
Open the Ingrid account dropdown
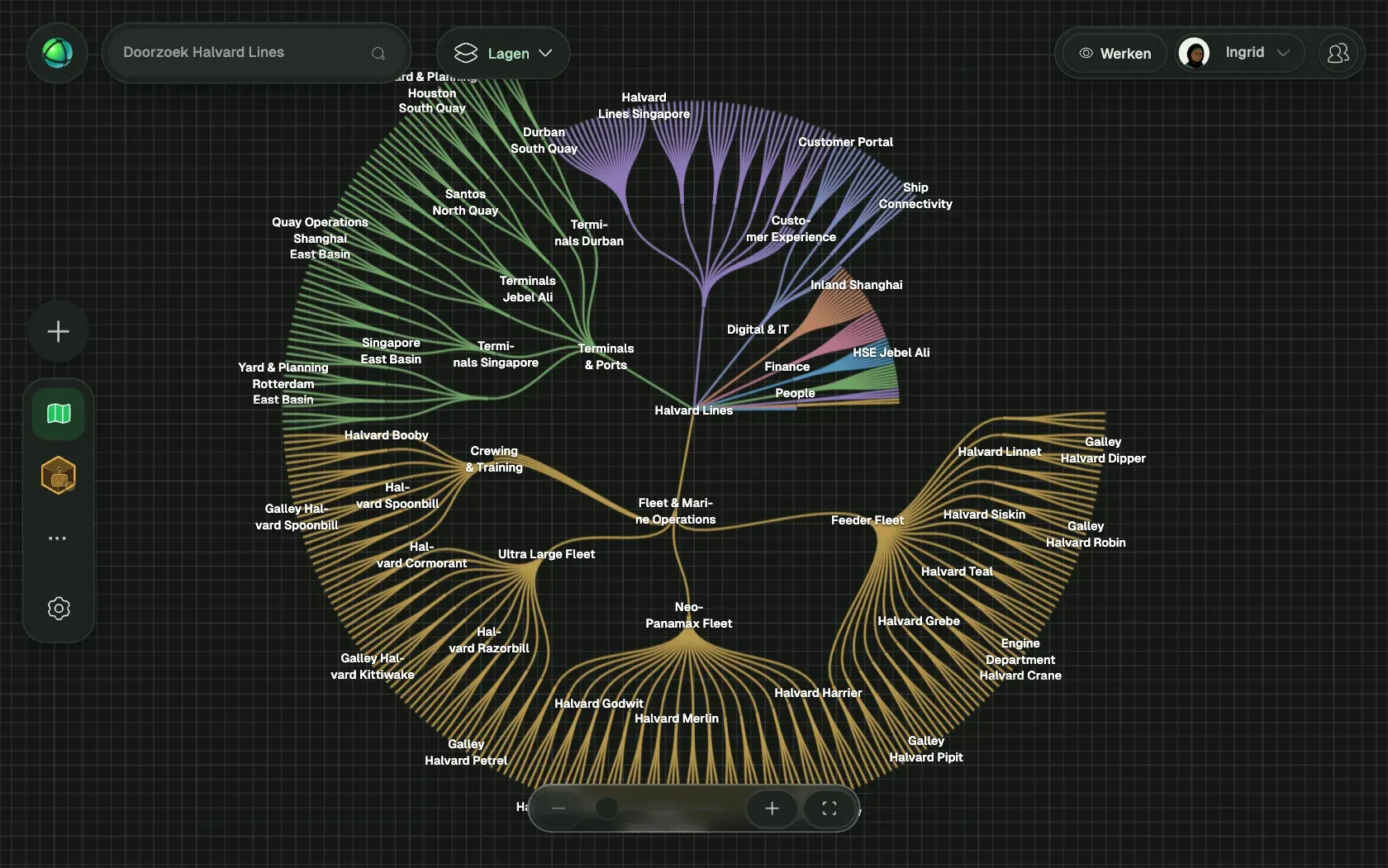(x=1238, y=53)
